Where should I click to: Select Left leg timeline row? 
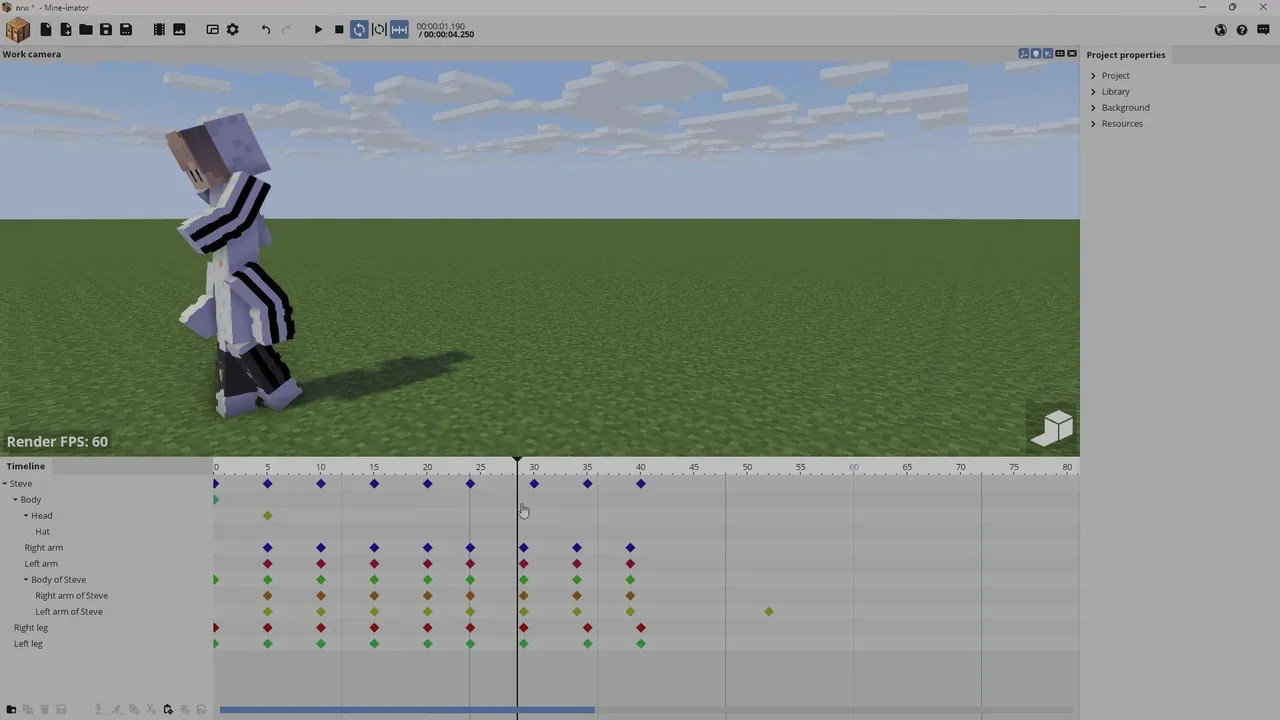click(28, 644)
